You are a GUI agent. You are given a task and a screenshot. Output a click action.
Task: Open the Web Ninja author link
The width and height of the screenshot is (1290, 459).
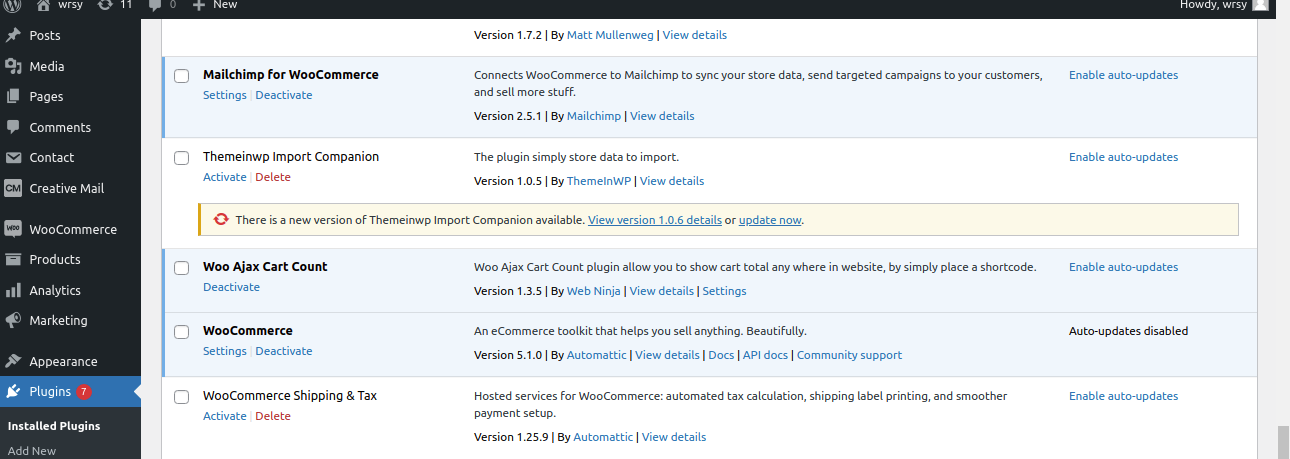594,291
